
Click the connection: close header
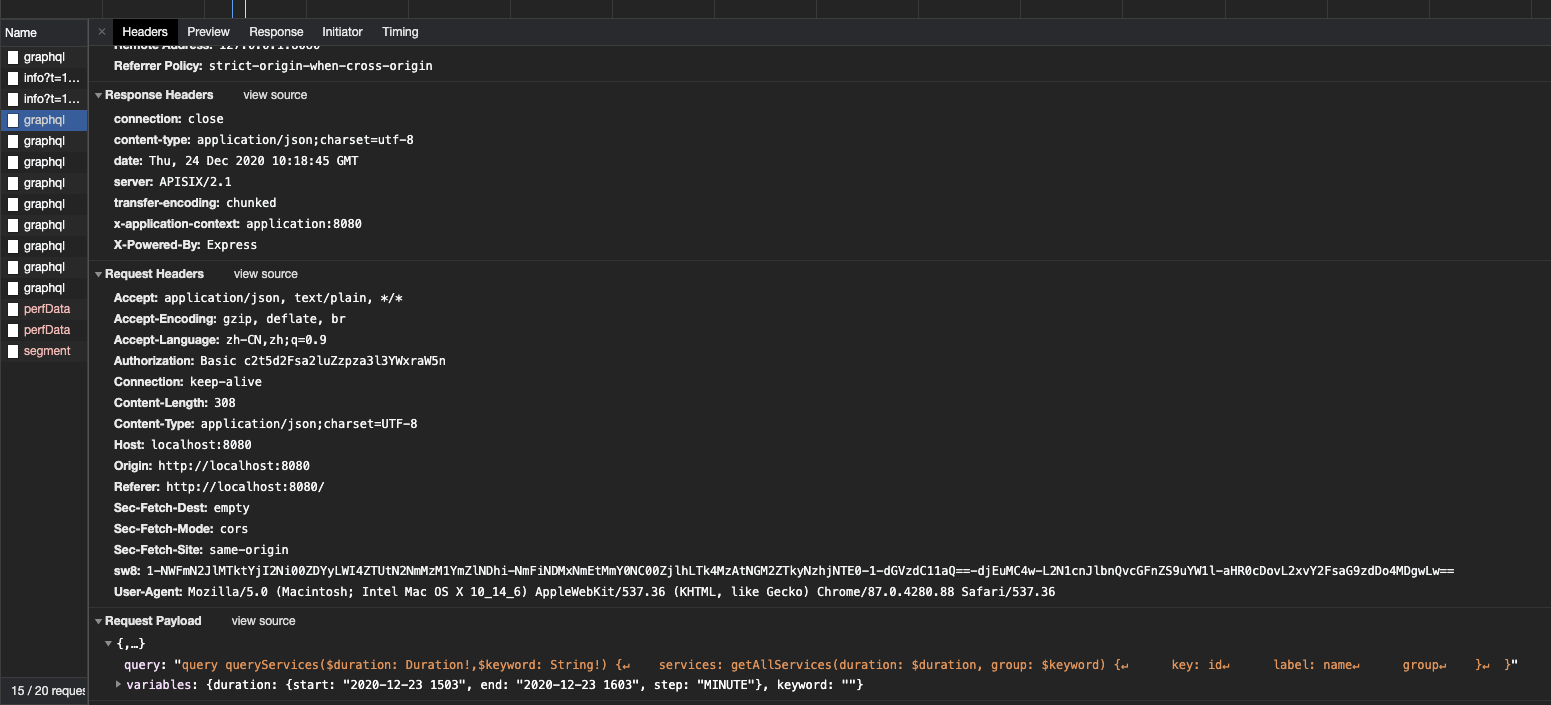point(169,119)
